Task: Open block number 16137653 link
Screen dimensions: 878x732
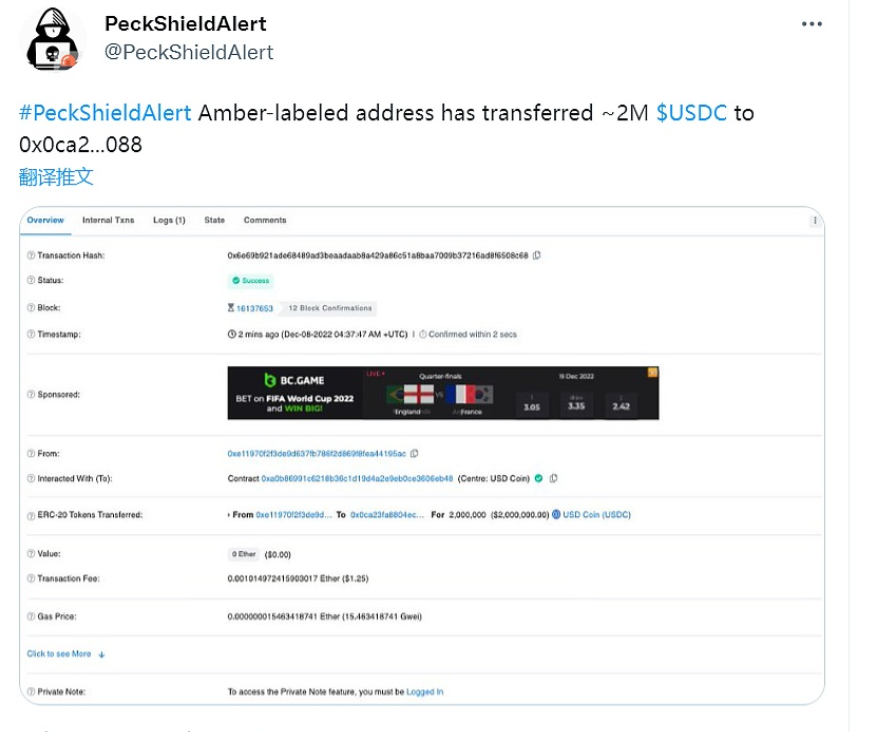Action: click(x=255, y=308)
